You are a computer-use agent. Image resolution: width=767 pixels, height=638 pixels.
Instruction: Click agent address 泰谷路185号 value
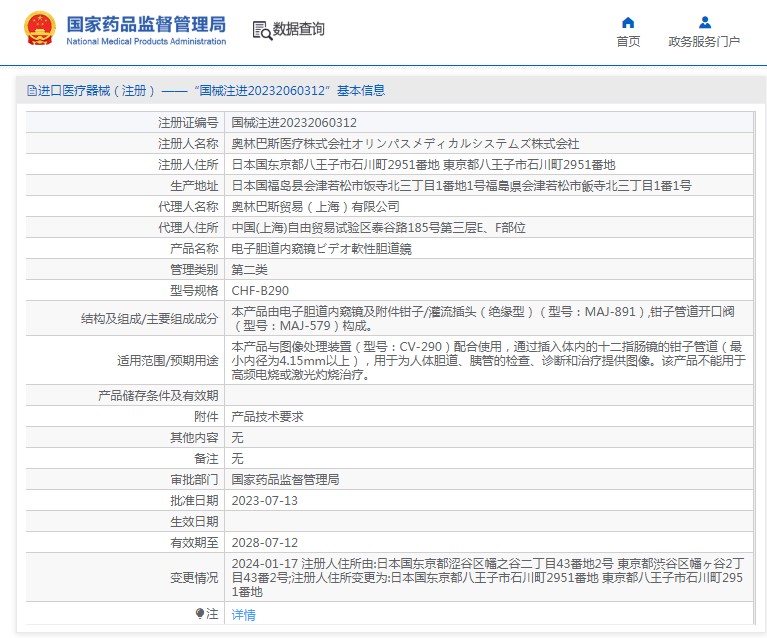click(x=379, y=228)
